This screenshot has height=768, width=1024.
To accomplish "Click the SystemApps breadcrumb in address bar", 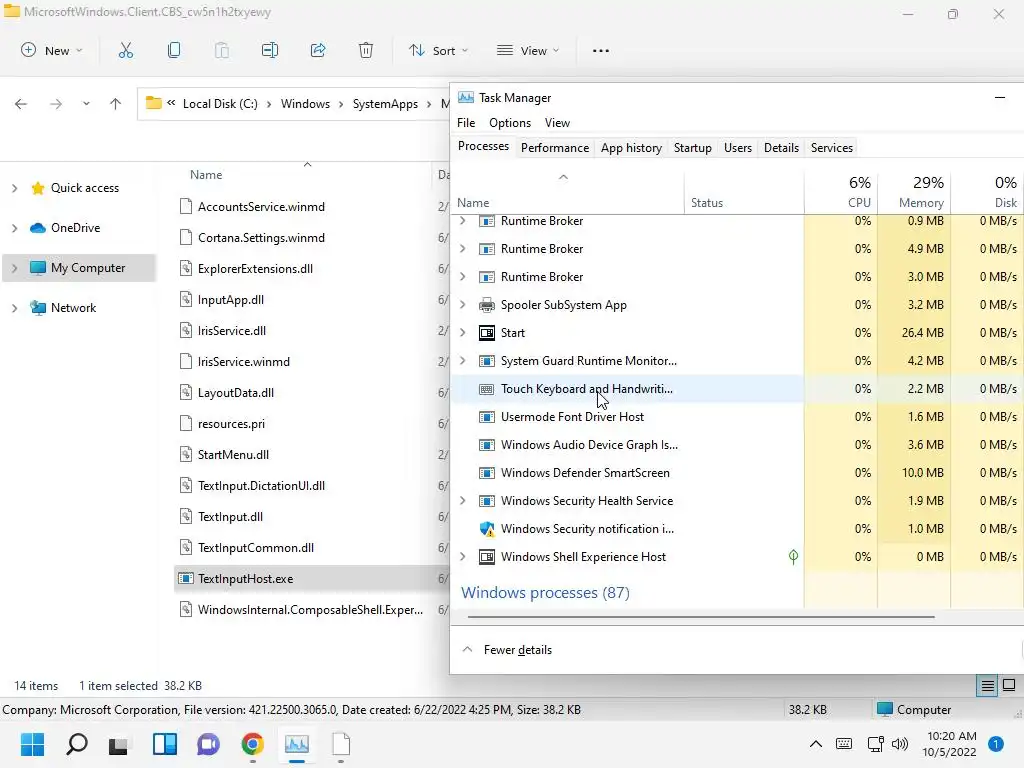I will 385,104.
